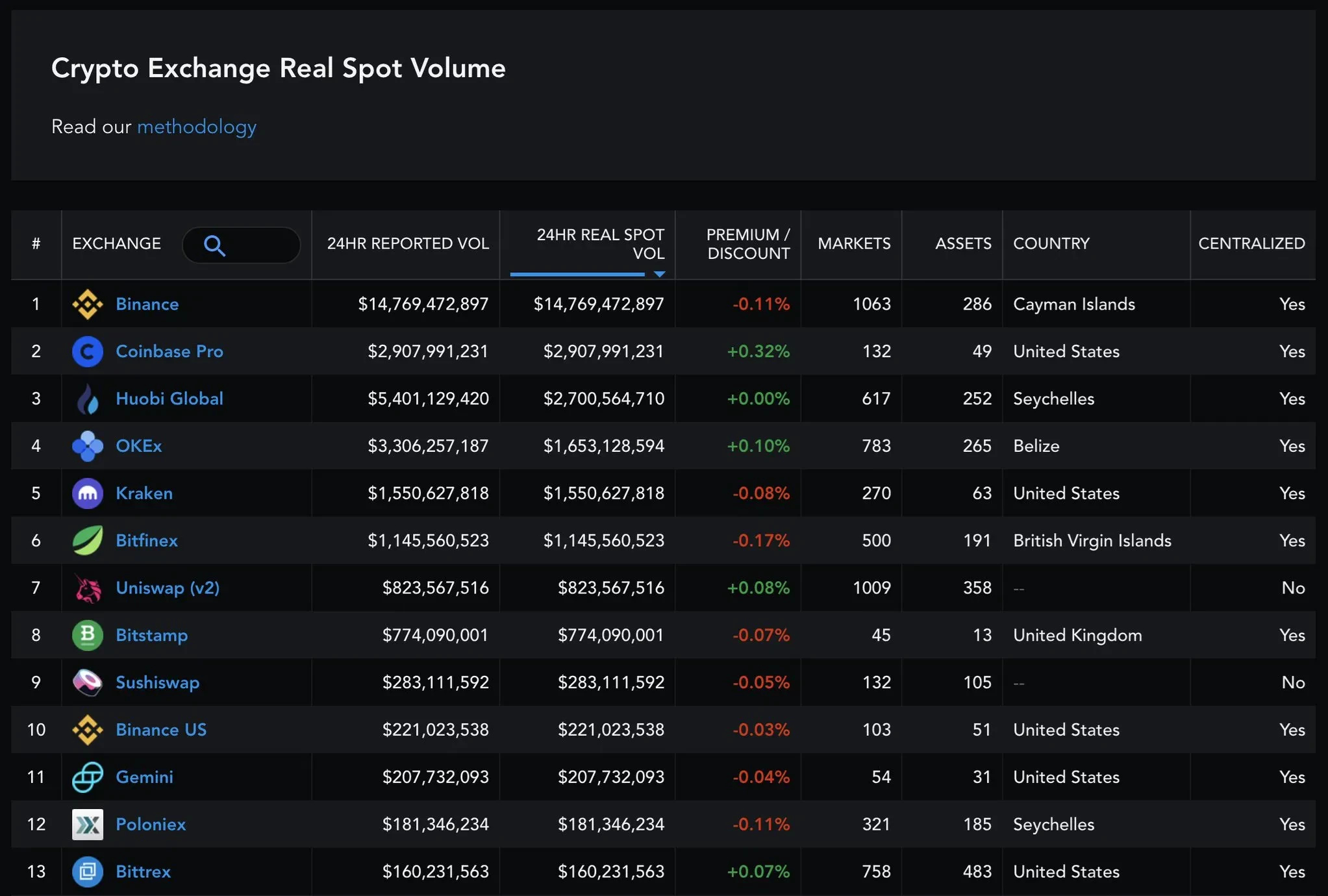Click the Bittrex logo icon
The image size is (1328, 896).
(x=88, y=871)
